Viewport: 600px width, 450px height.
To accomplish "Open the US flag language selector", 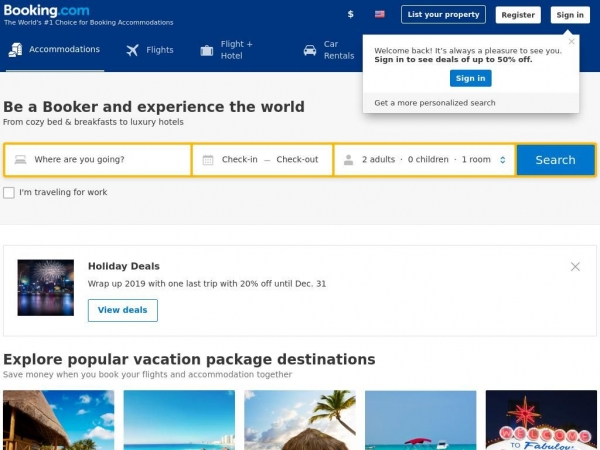I will tap(379, 14).
